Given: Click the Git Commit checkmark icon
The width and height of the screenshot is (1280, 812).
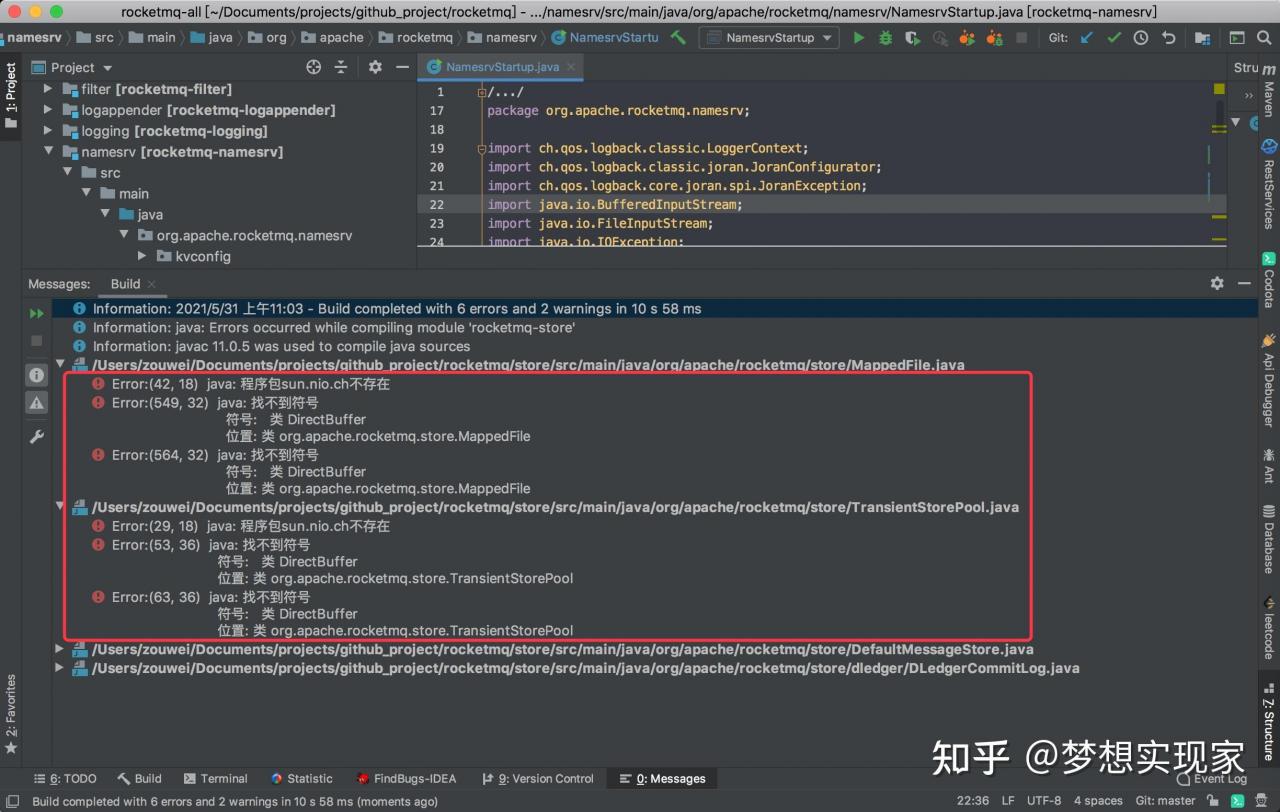Looking at the screenshot, I should pos(1114,37).
